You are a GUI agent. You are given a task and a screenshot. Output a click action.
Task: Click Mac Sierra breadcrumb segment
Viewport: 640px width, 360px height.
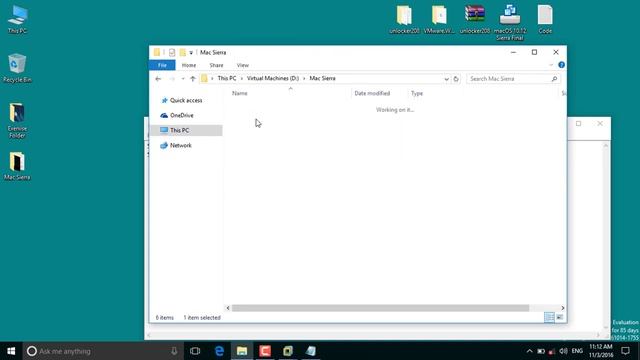322,78
